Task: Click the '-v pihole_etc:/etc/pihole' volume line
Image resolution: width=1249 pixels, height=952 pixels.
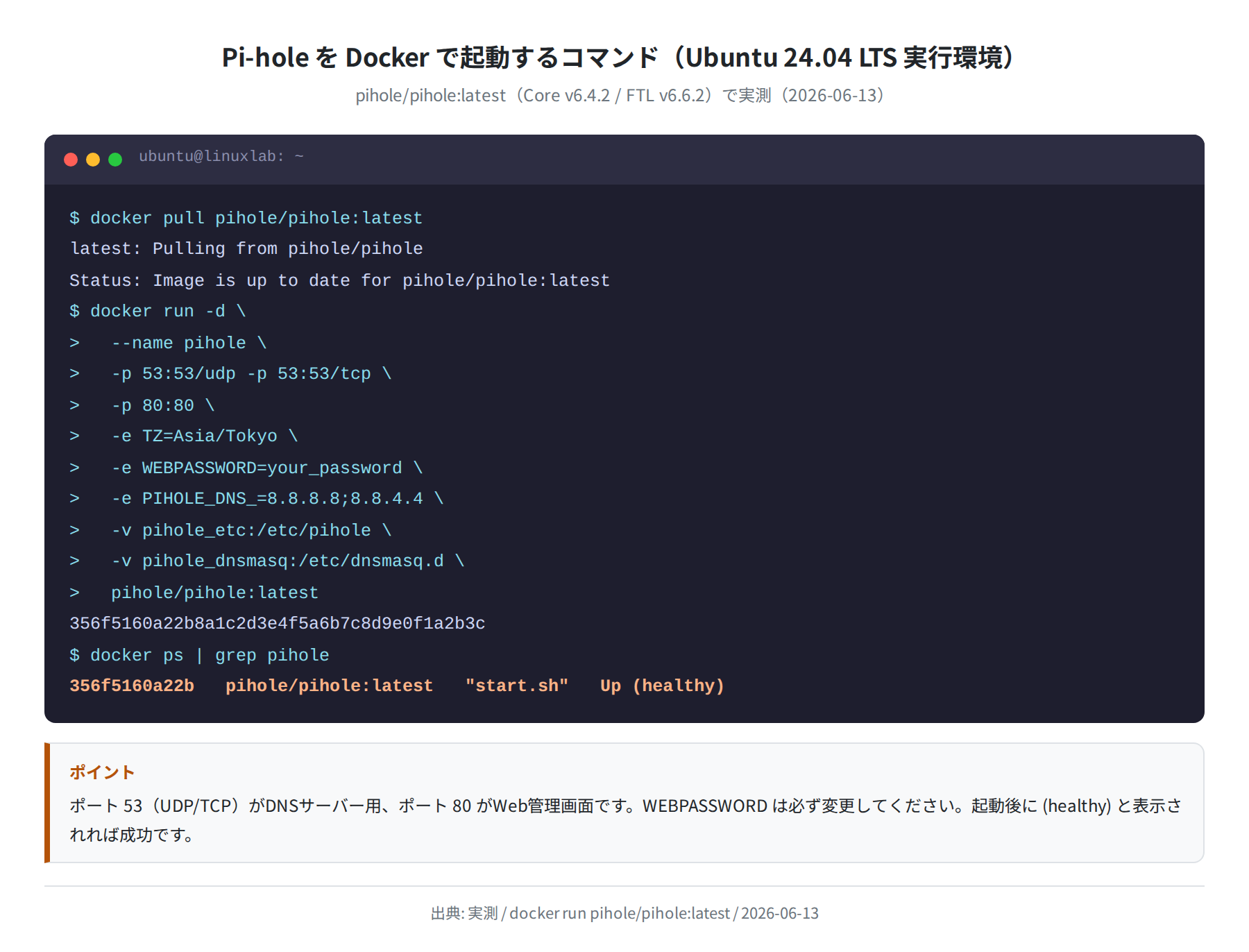Action: (x=230, y=530)
